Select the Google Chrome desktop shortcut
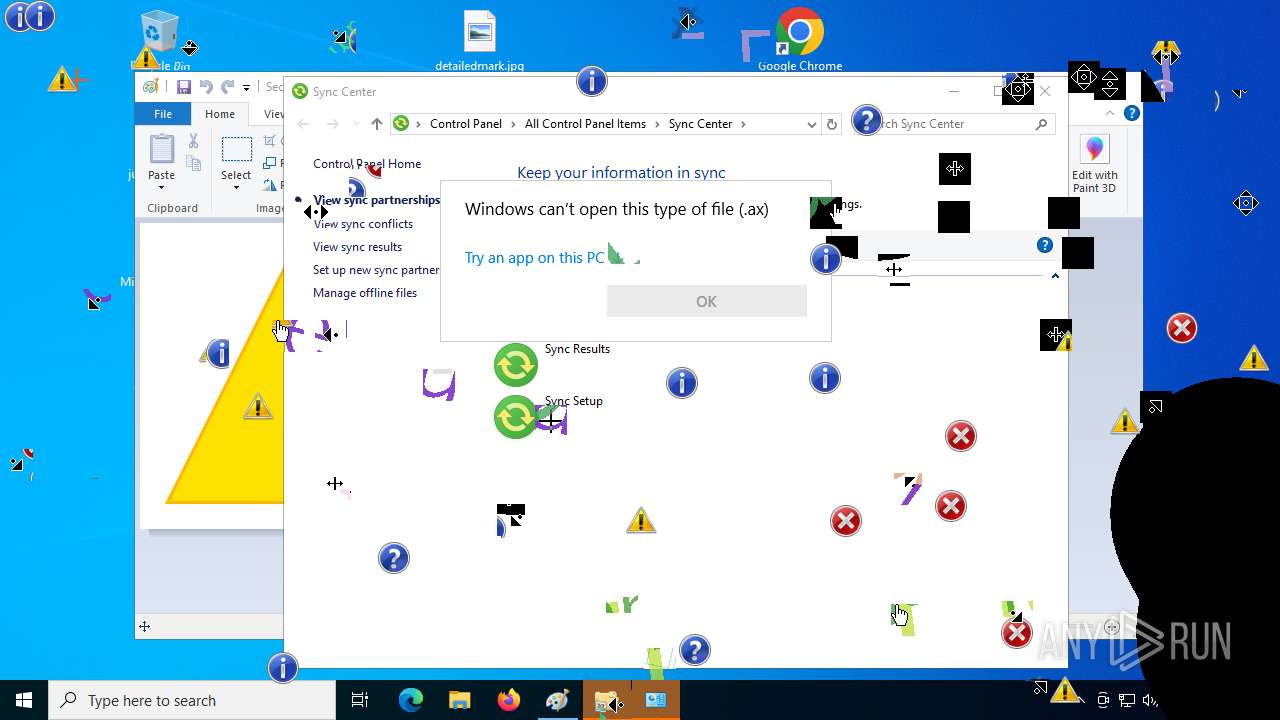Screen dimensions: 1280x720 [800, 40]
